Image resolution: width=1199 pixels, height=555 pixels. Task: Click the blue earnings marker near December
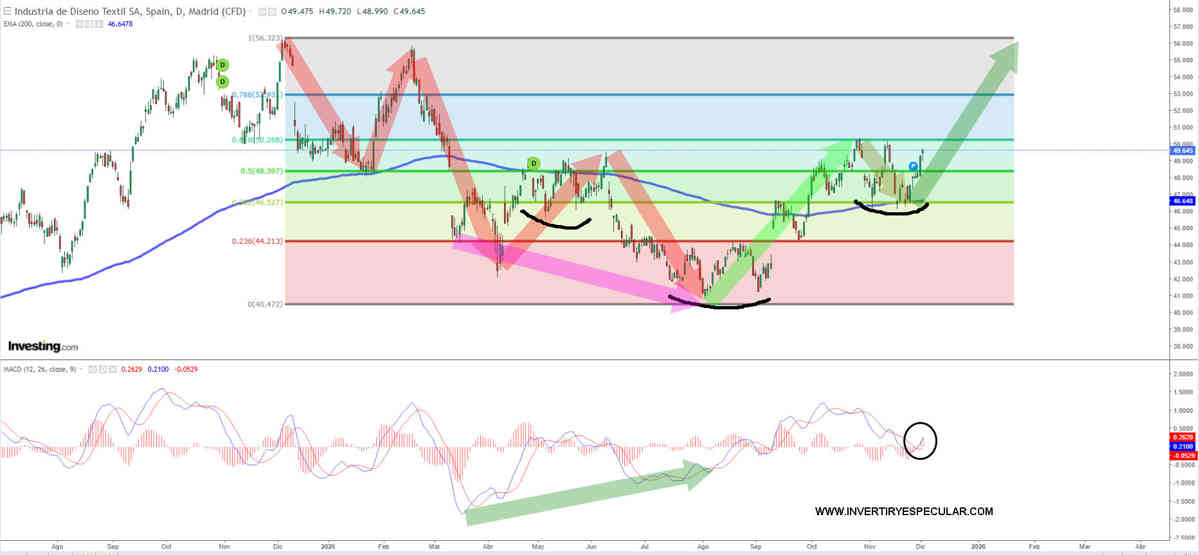(x=913, y=166)
